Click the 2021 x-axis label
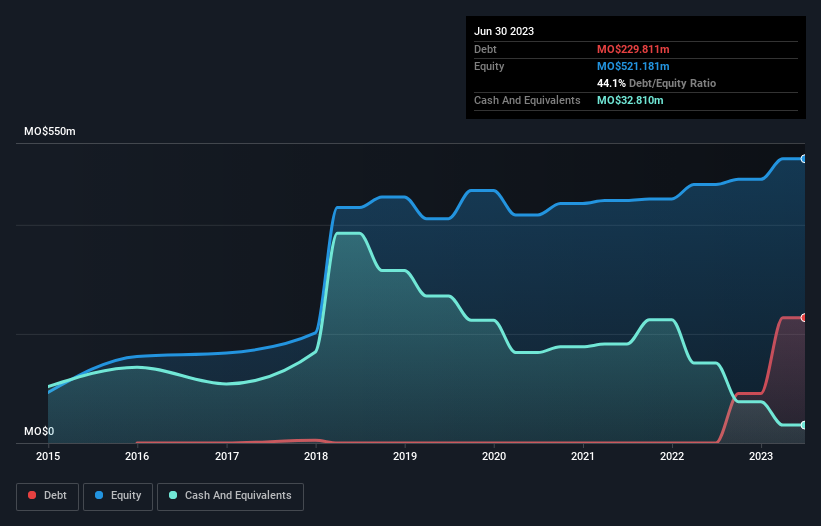This screenshot has width=821, height=526. coord(583,456)
